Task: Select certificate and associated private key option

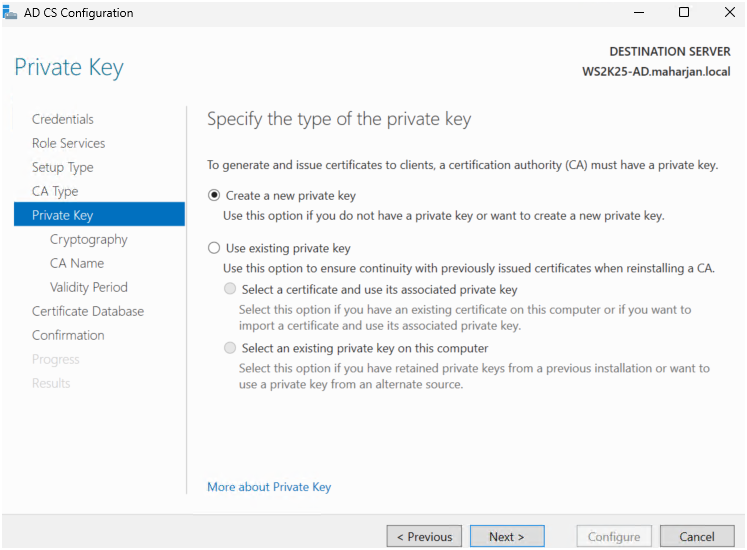Action: click(231, 290)
